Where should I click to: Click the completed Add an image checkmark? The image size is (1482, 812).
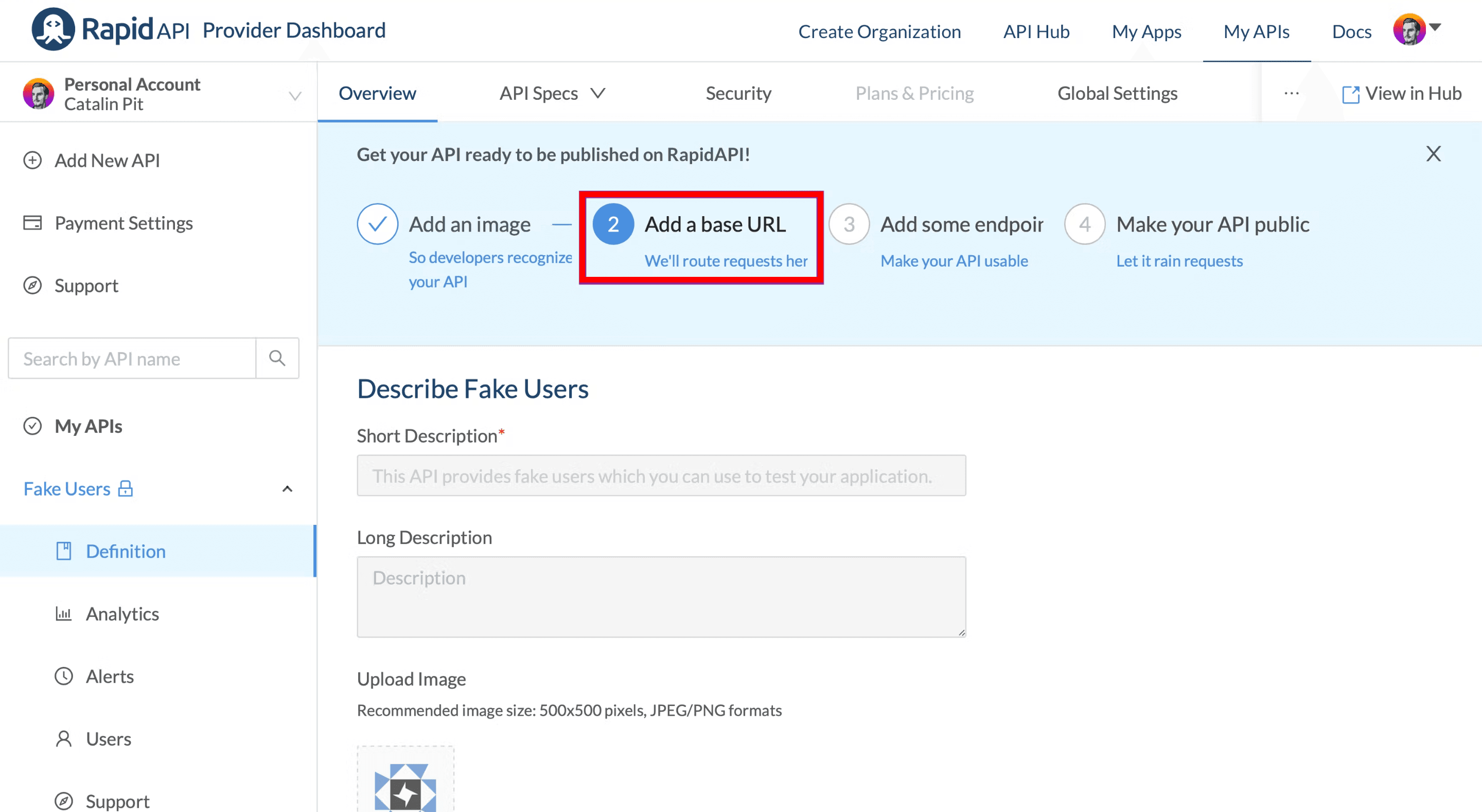(x=377, y=224)
